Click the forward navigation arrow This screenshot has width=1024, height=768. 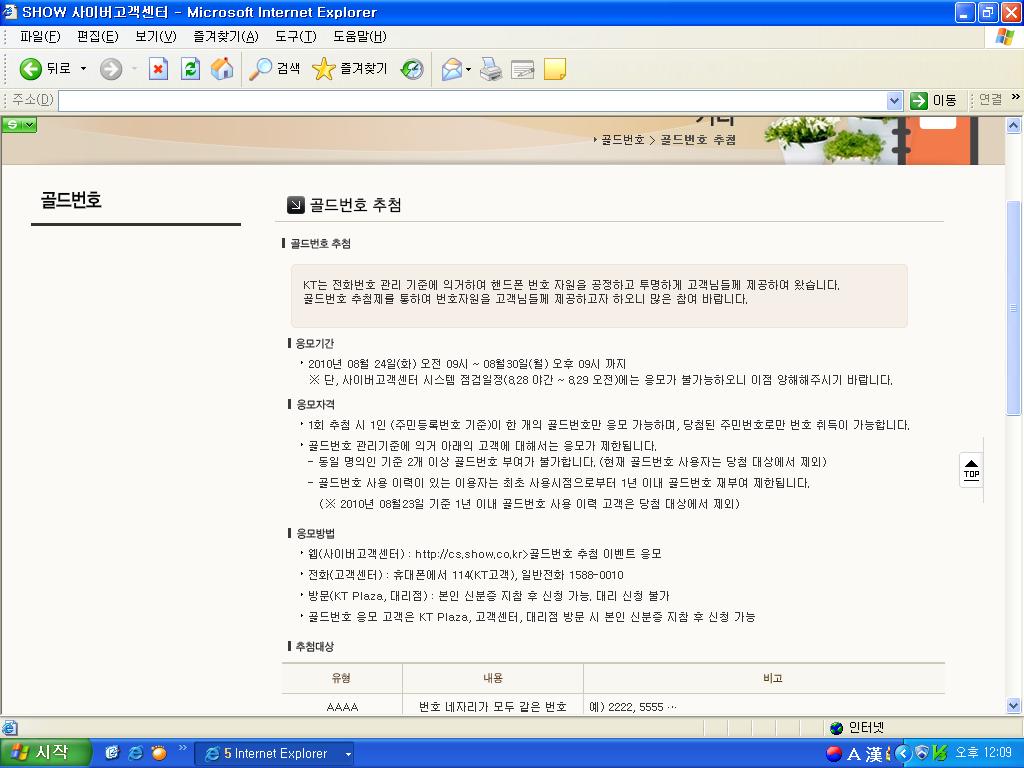pos(111,69)
